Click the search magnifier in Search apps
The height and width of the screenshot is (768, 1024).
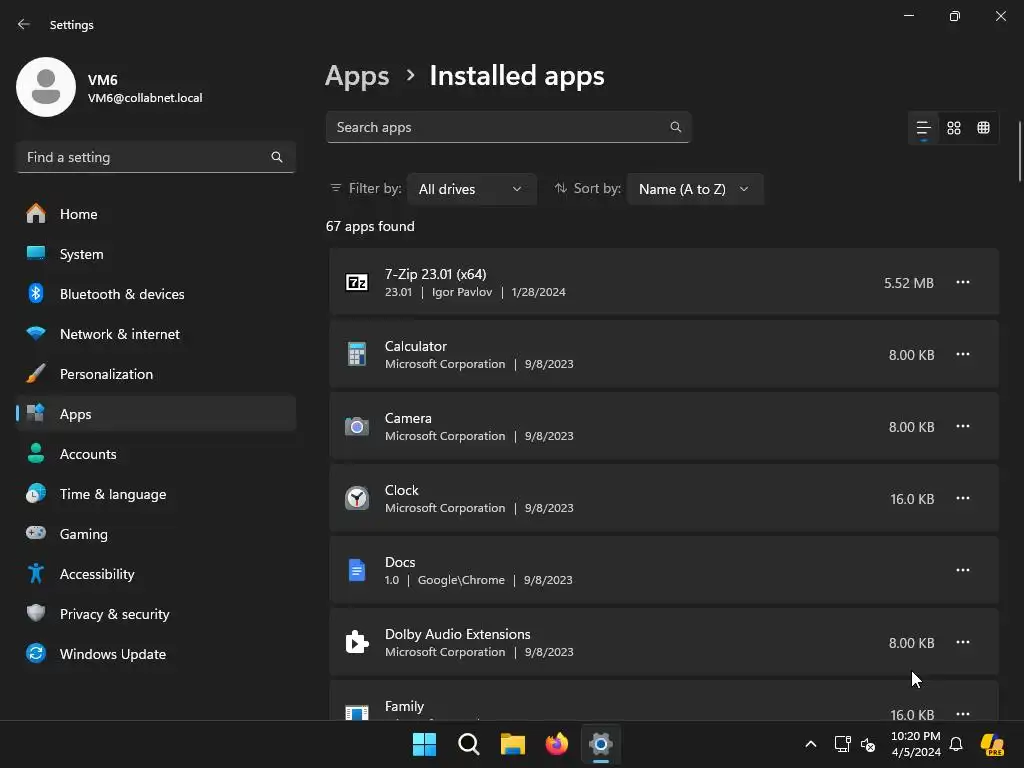[676, 127]
